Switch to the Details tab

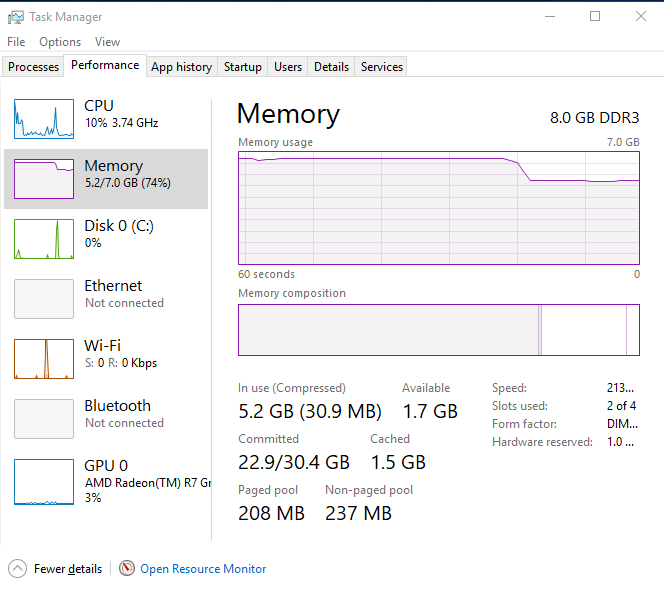(x=331, y=67)
